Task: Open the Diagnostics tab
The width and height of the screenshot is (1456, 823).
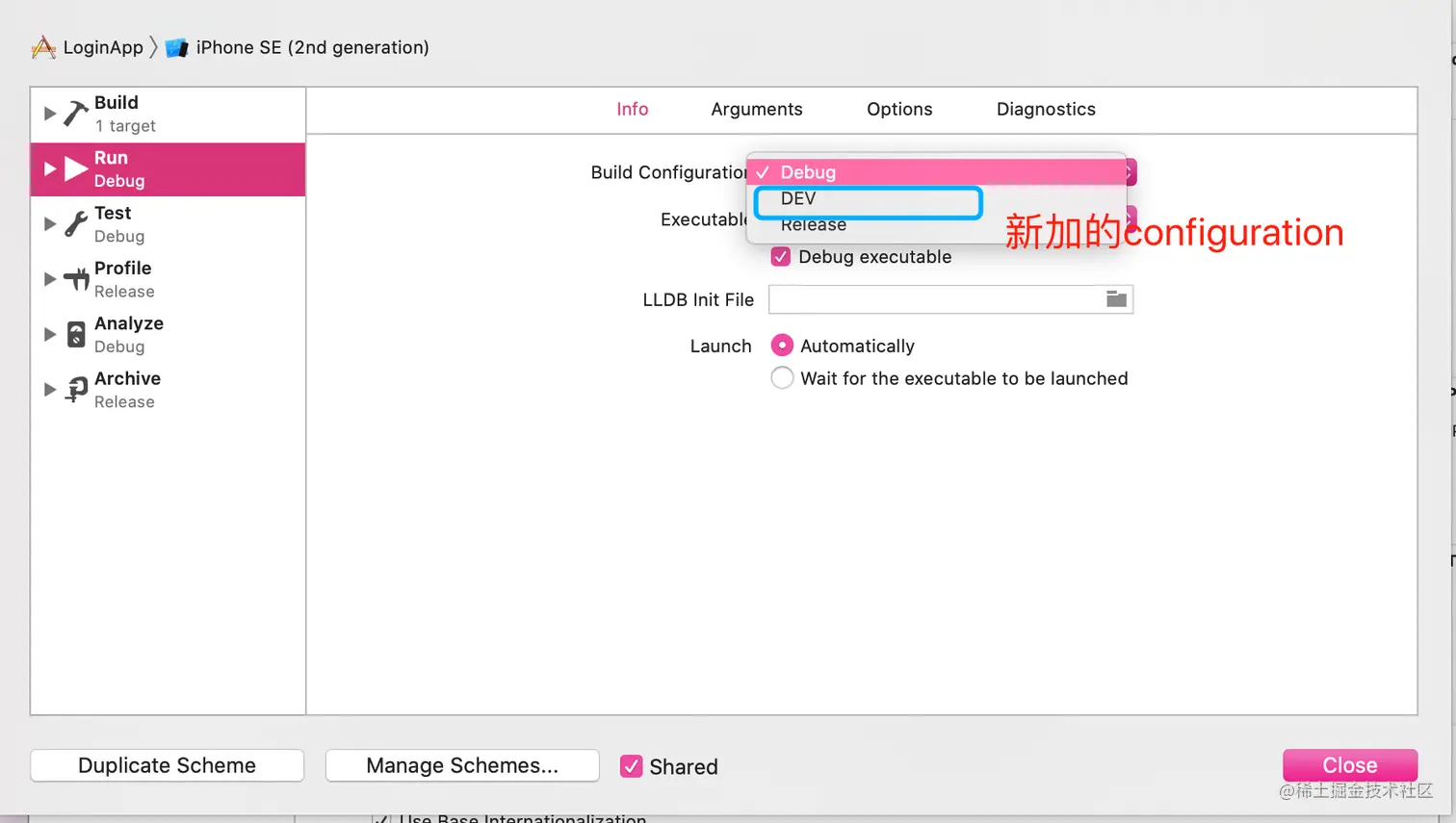Action: (1046, 110)
